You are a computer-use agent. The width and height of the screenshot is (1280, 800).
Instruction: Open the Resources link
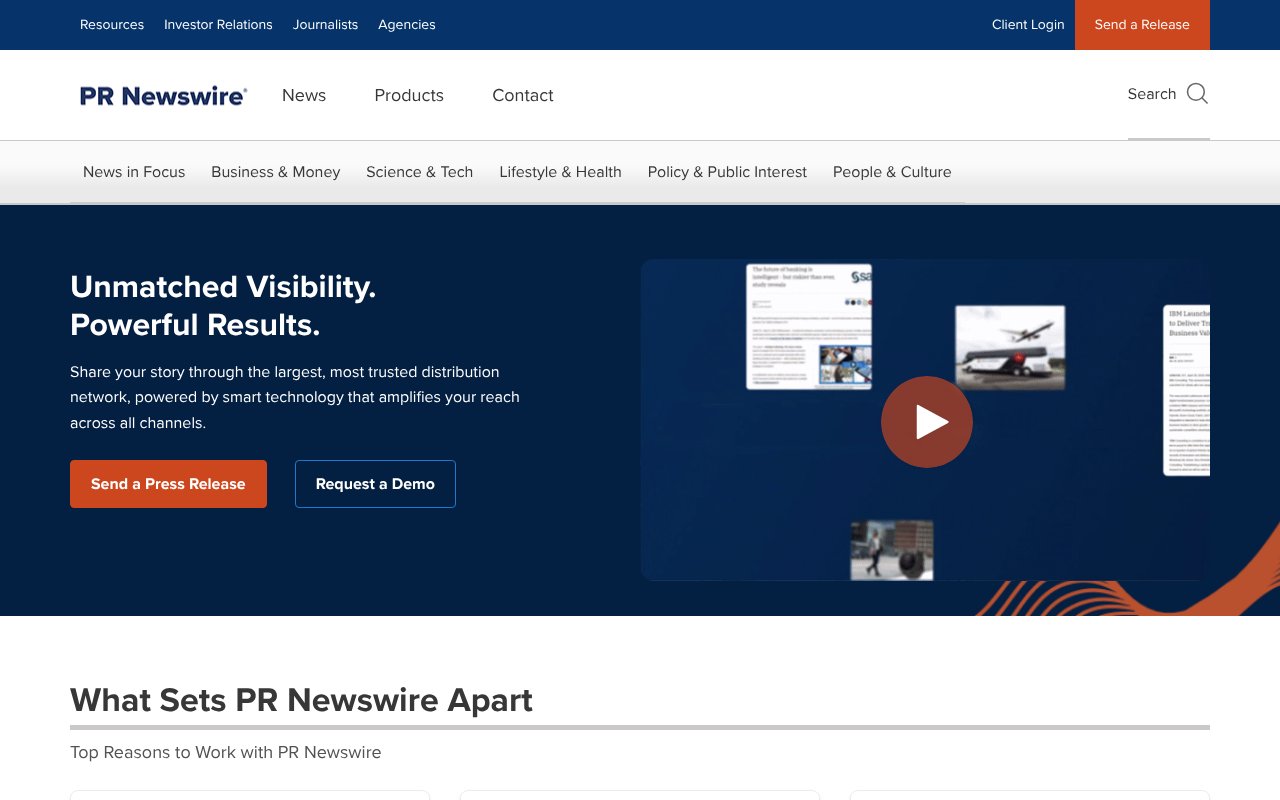click(112, 25)
